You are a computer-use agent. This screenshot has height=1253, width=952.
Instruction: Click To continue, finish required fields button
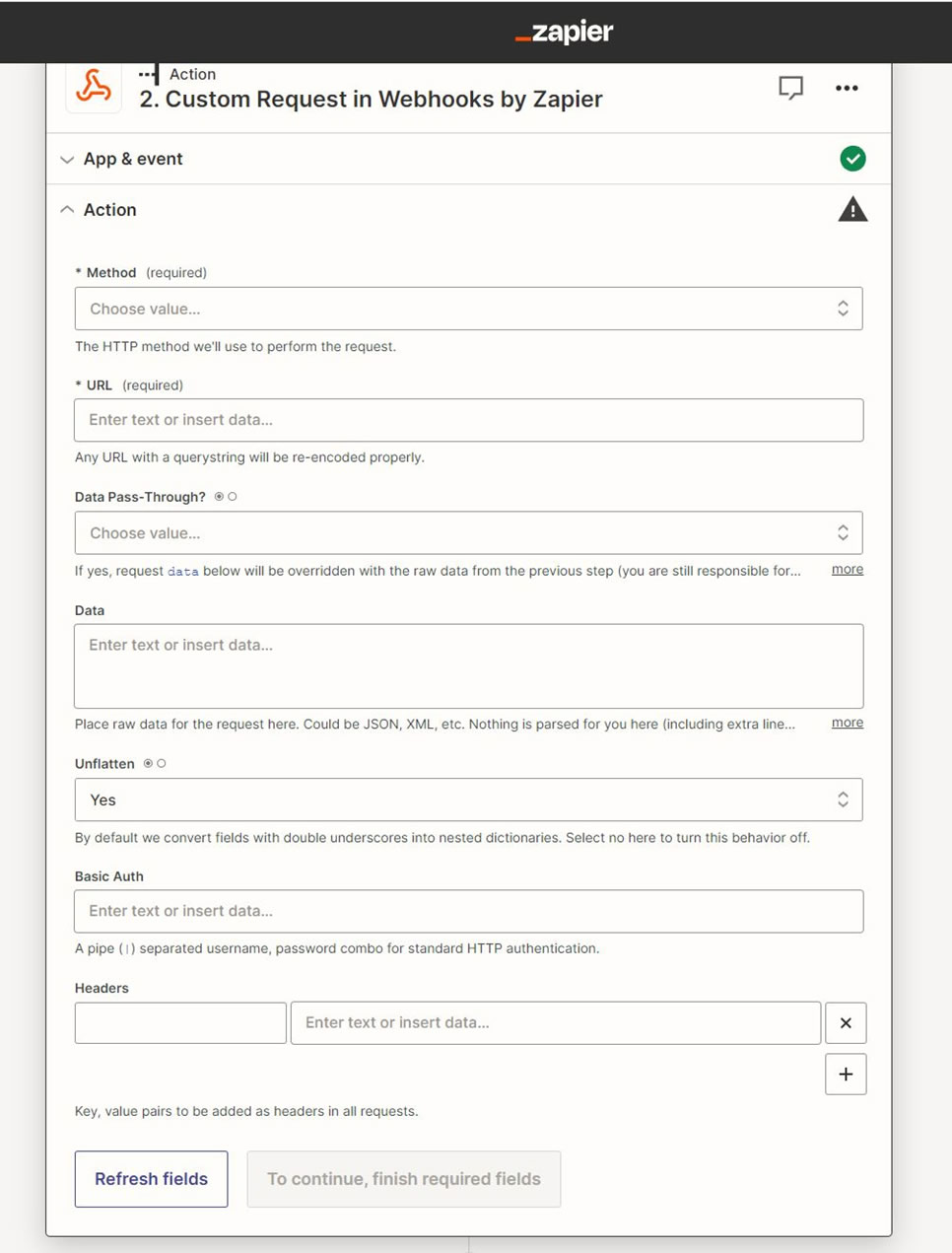pyautogui.click(x=403, y=1179)
